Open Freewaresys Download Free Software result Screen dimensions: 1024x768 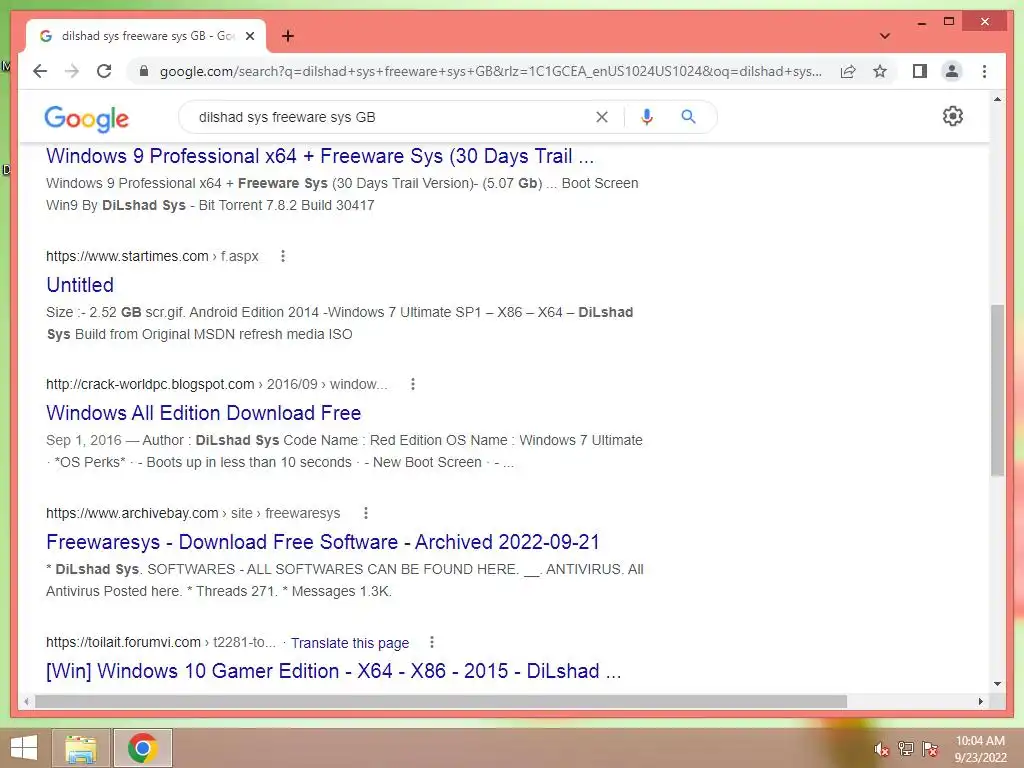pyautogui.click(x=323, y=542)
